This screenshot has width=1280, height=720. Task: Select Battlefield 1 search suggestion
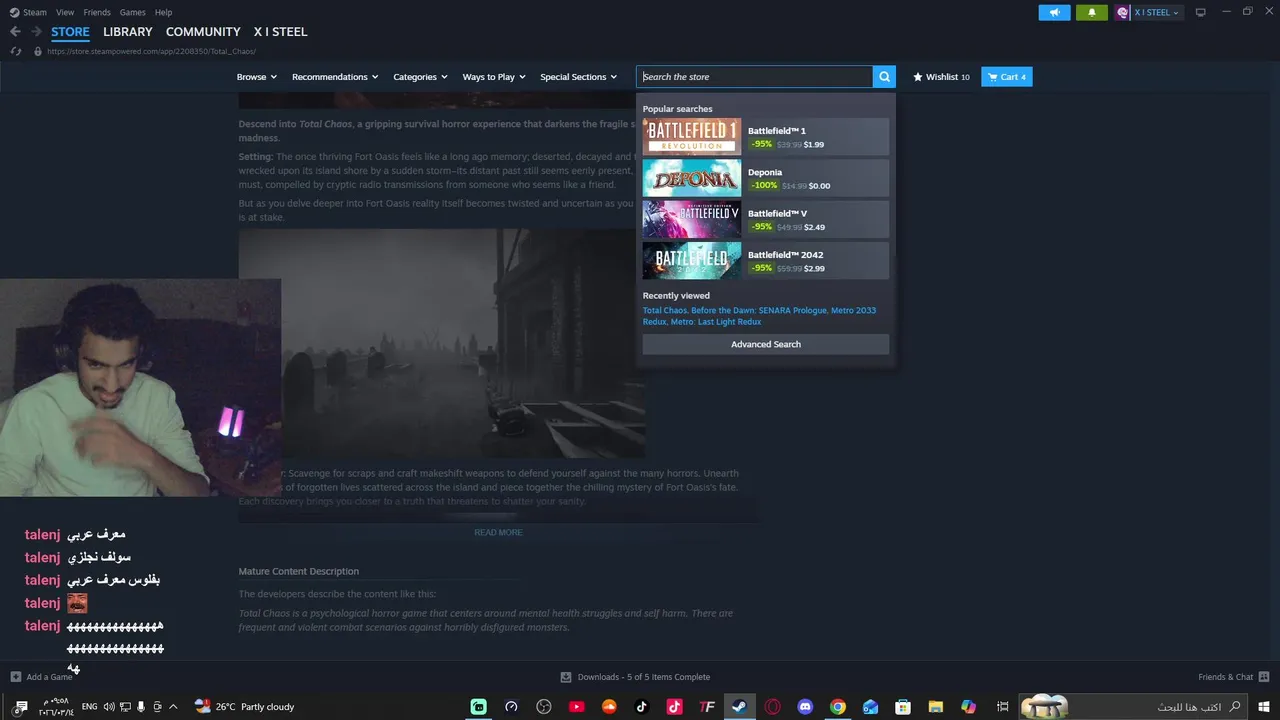coord(766,137)
